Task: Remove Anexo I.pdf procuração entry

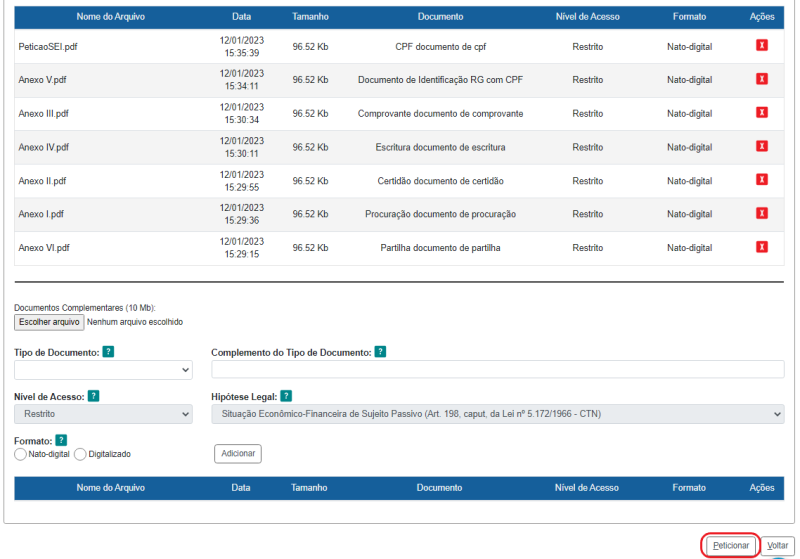Action: [762, 213]
